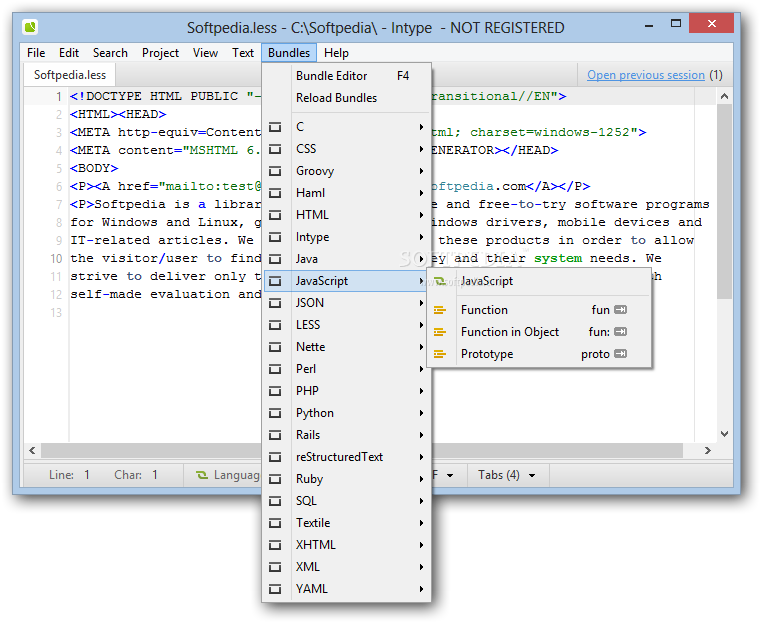761x623 pixels.
Task: Click Open previous session link
Action: [645, 75]
